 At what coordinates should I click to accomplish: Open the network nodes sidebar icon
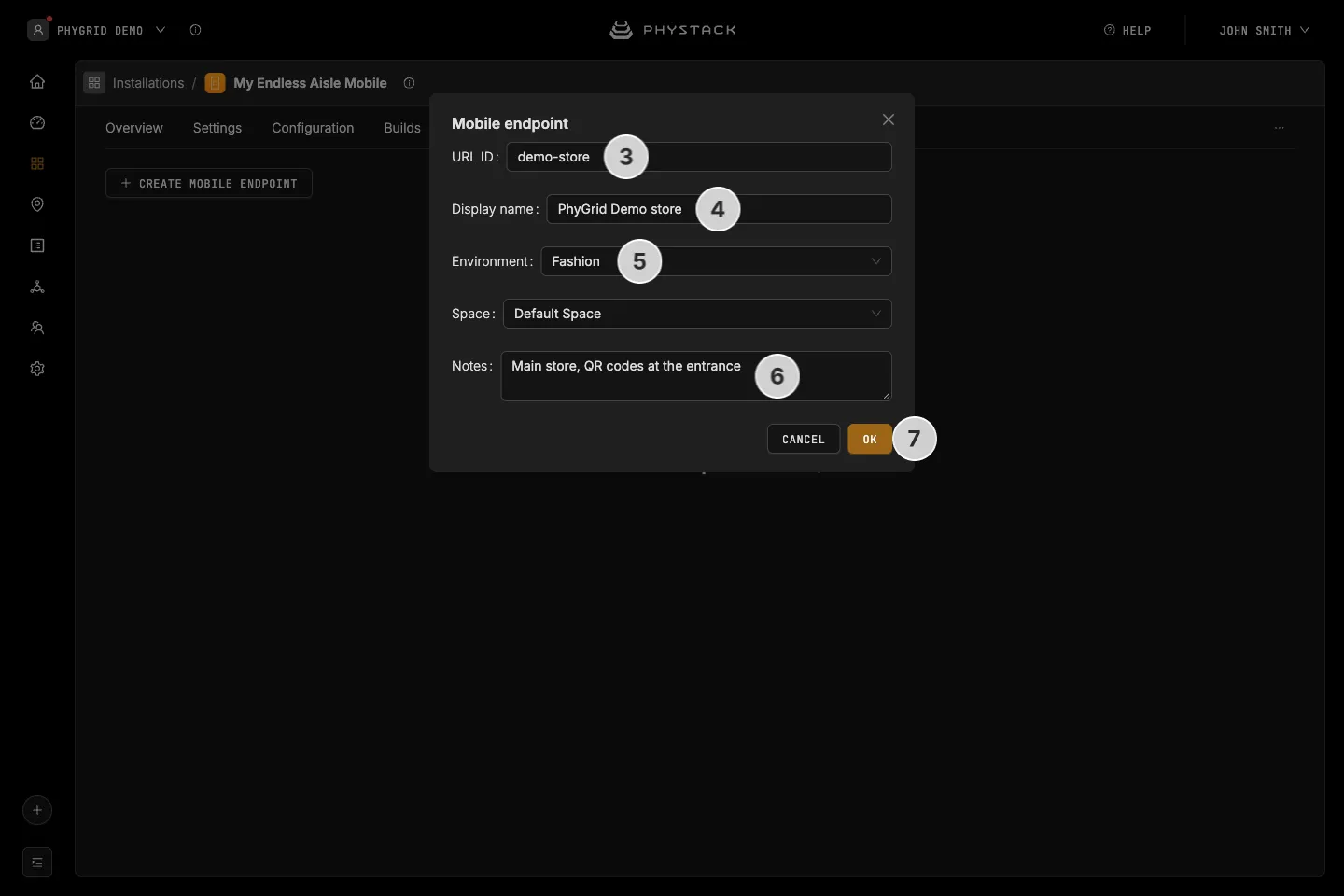click(x=37, y=287)
